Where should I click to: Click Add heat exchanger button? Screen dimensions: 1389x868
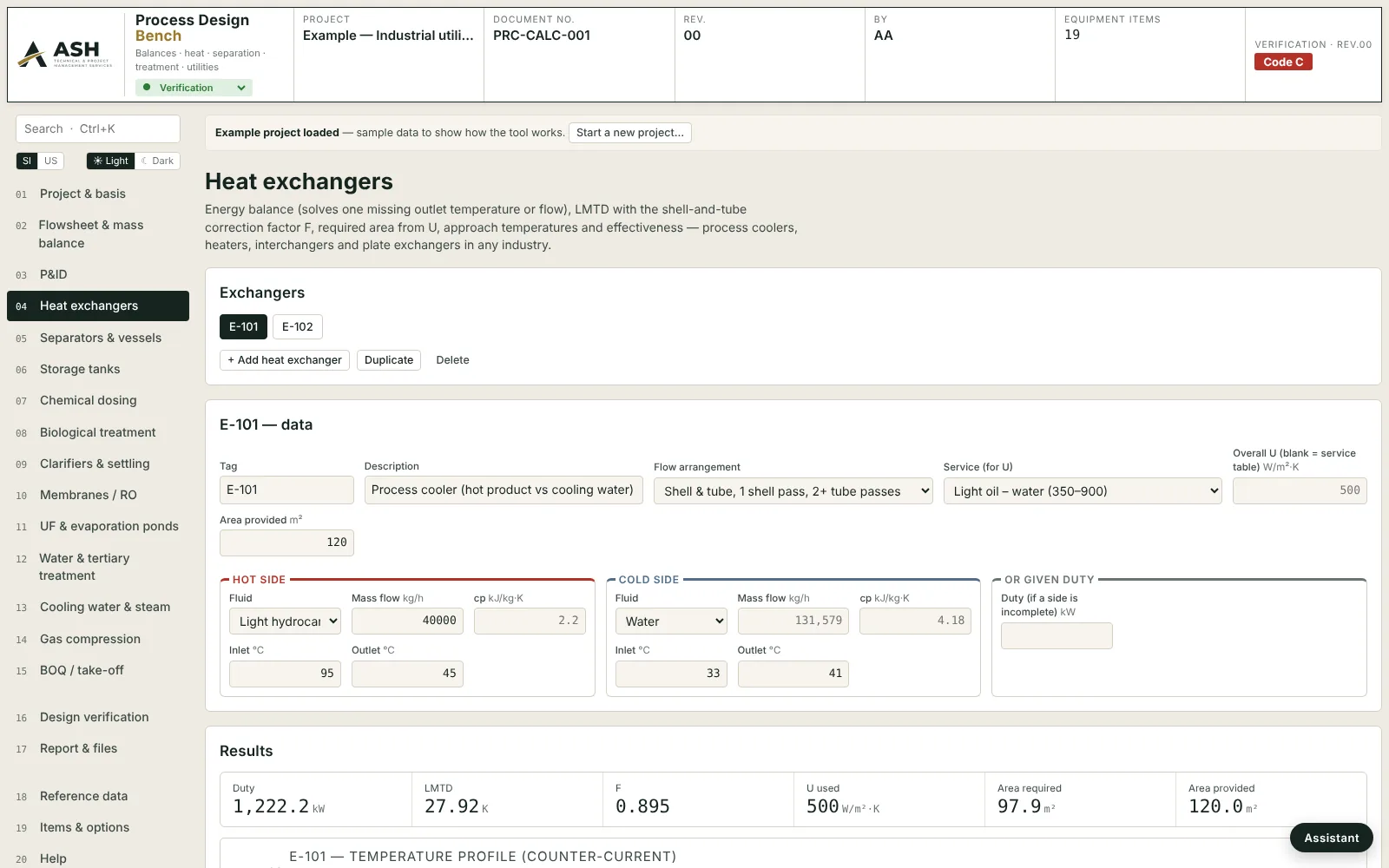(285, 360)
